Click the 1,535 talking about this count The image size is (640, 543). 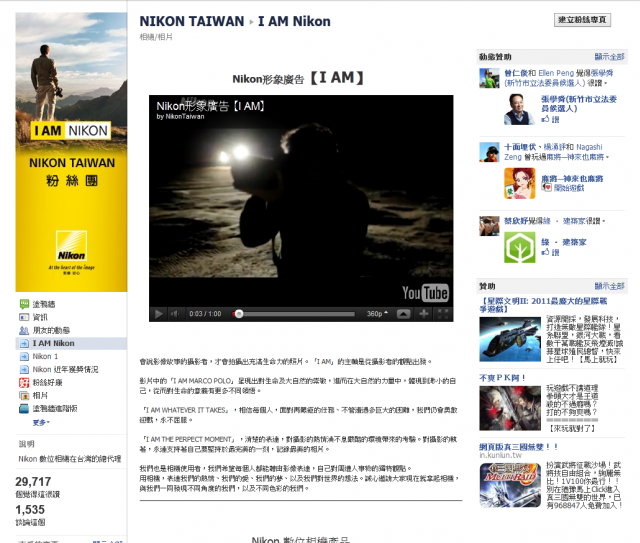tap(30, 510)
